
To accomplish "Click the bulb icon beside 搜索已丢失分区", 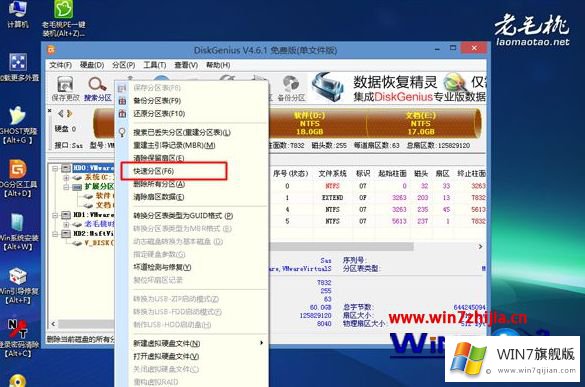I will click(122, 132).
